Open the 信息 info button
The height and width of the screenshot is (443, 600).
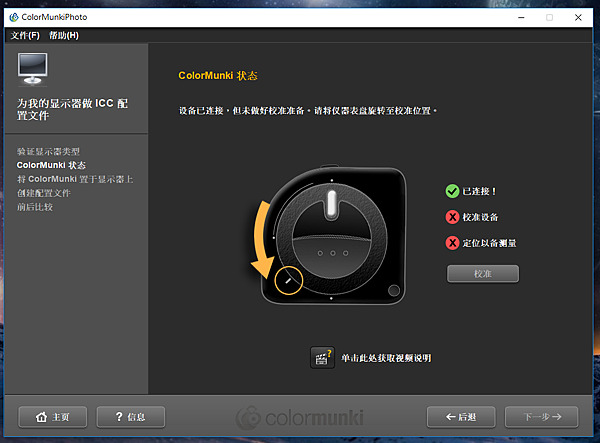(131, 417)
